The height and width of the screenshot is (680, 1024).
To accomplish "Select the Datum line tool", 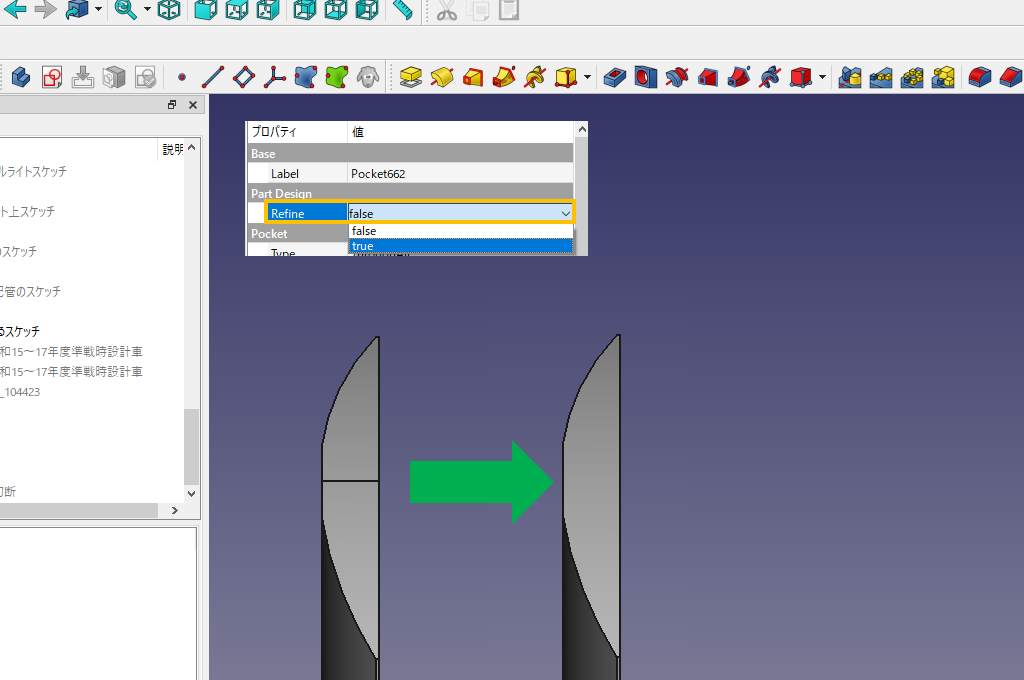I will pos(212,77).
